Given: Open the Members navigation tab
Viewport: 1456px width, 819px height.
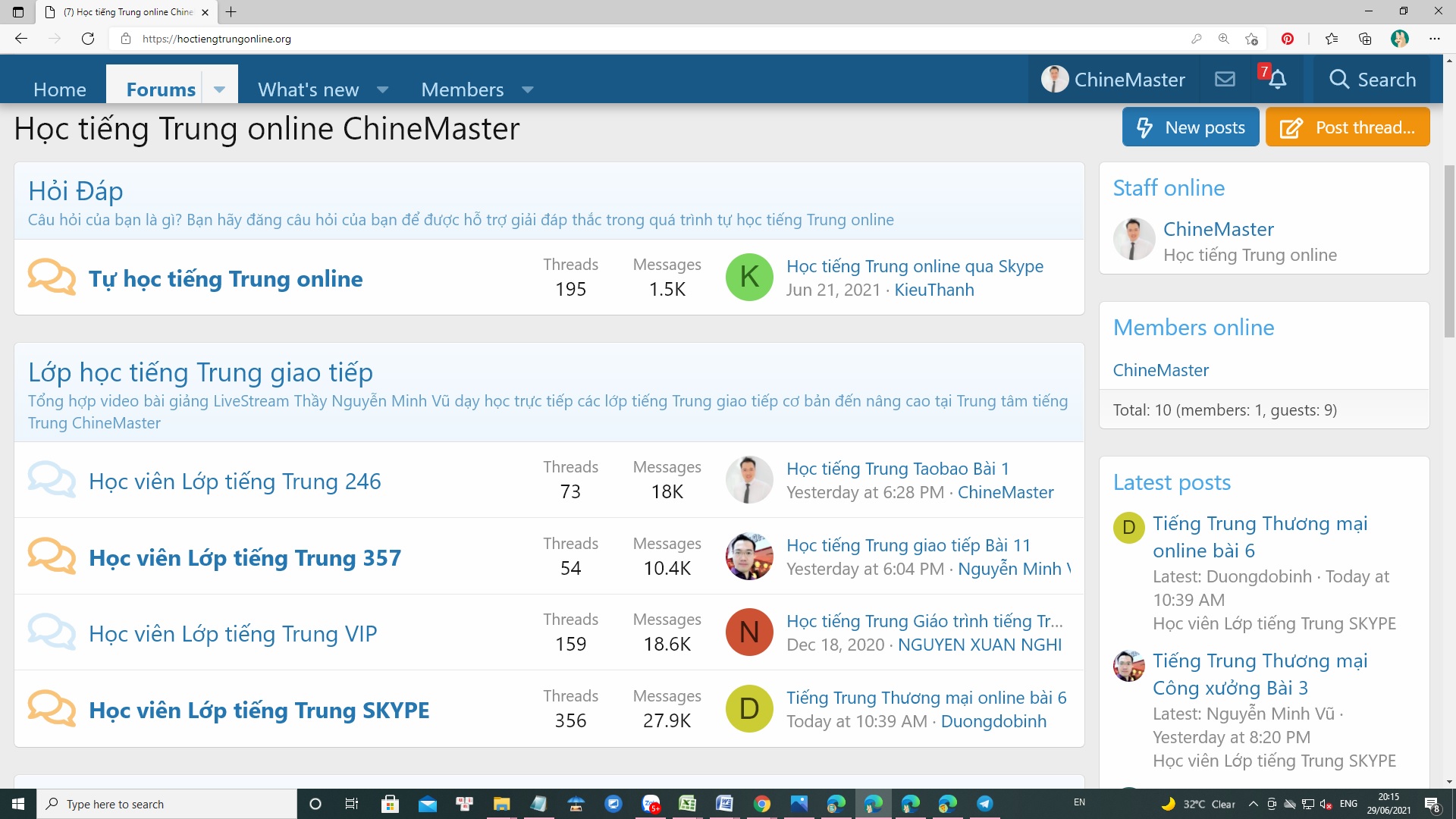Looking at the screenshot, I should coord(462,89).
